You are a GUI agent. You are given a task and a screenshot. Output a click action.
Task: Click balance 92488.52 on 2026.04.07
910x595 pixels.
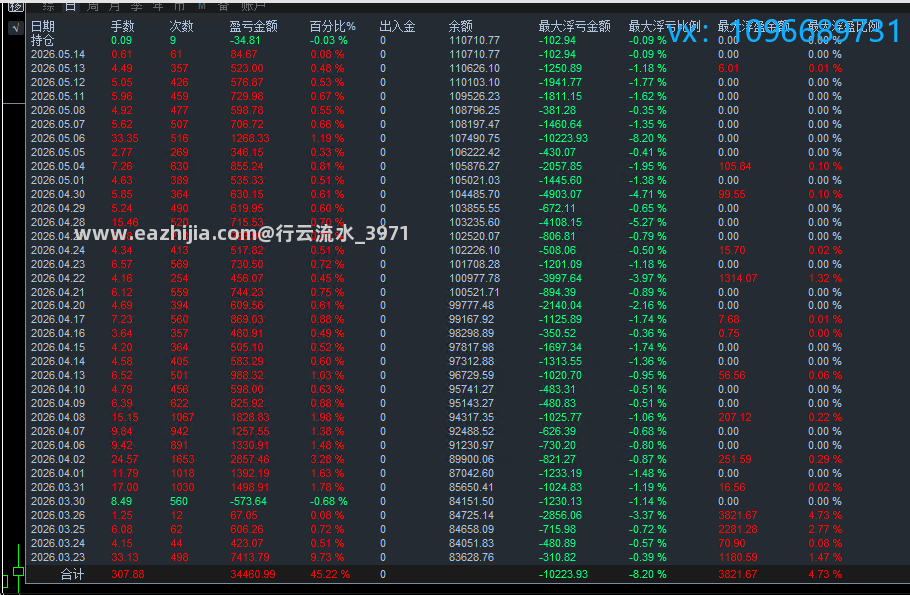pos(471,431)
